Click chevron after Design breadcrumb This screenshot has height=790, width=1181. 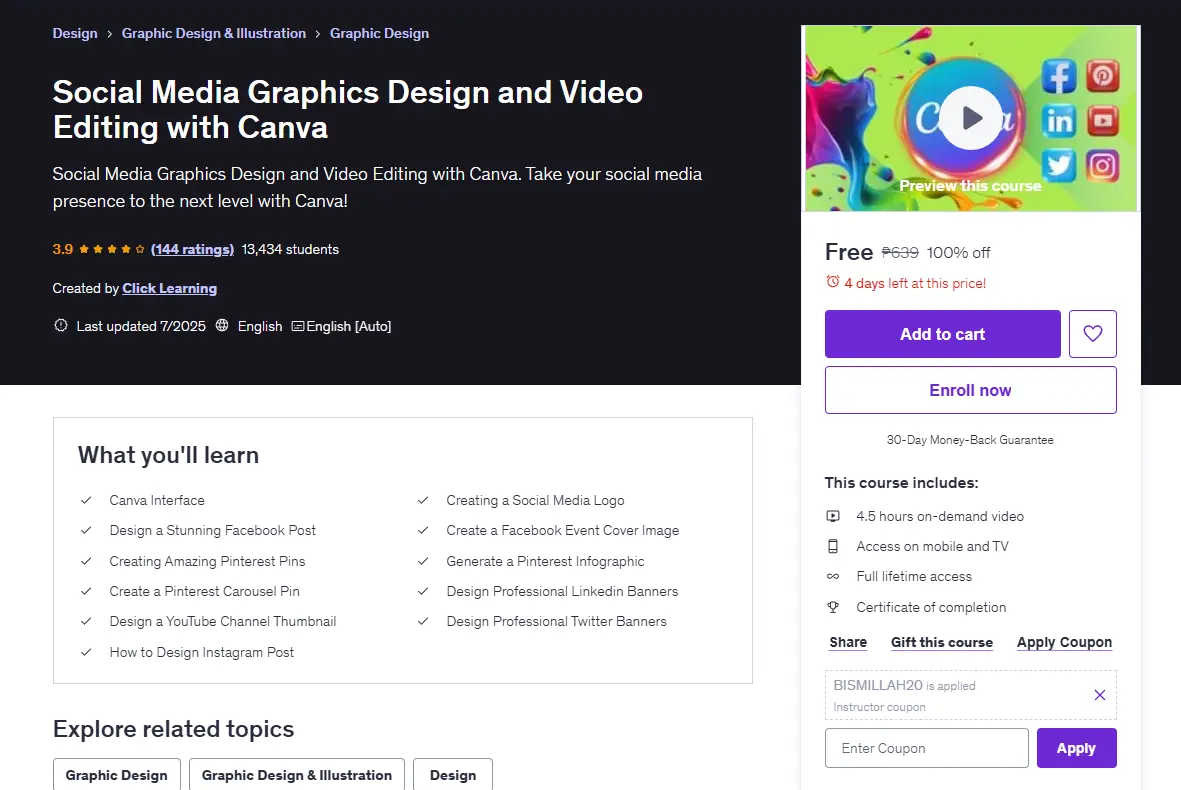(x=109, y=34)
